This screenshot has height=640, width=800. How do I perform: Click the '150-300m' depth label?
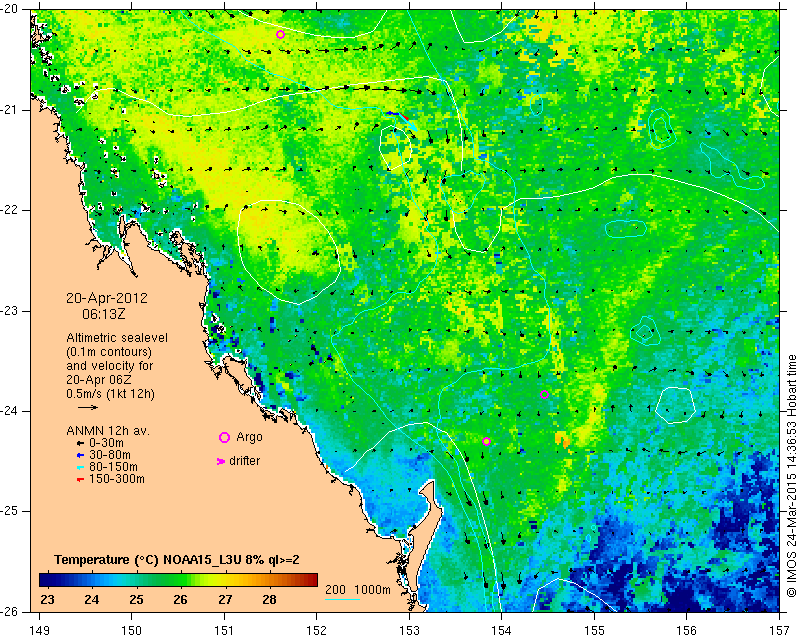tap(116, 480)
